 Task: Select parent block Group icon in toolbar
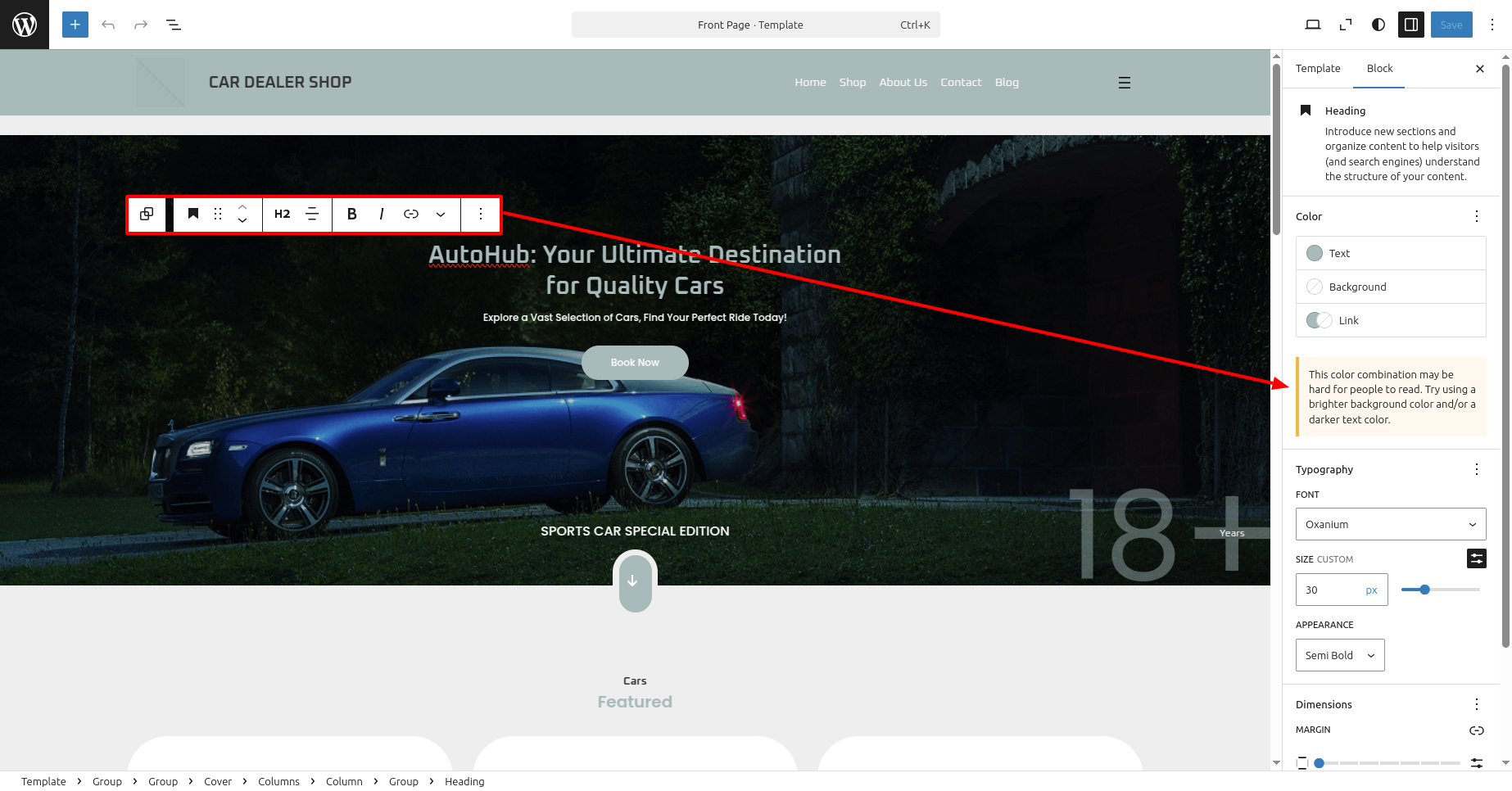[147, 214]
